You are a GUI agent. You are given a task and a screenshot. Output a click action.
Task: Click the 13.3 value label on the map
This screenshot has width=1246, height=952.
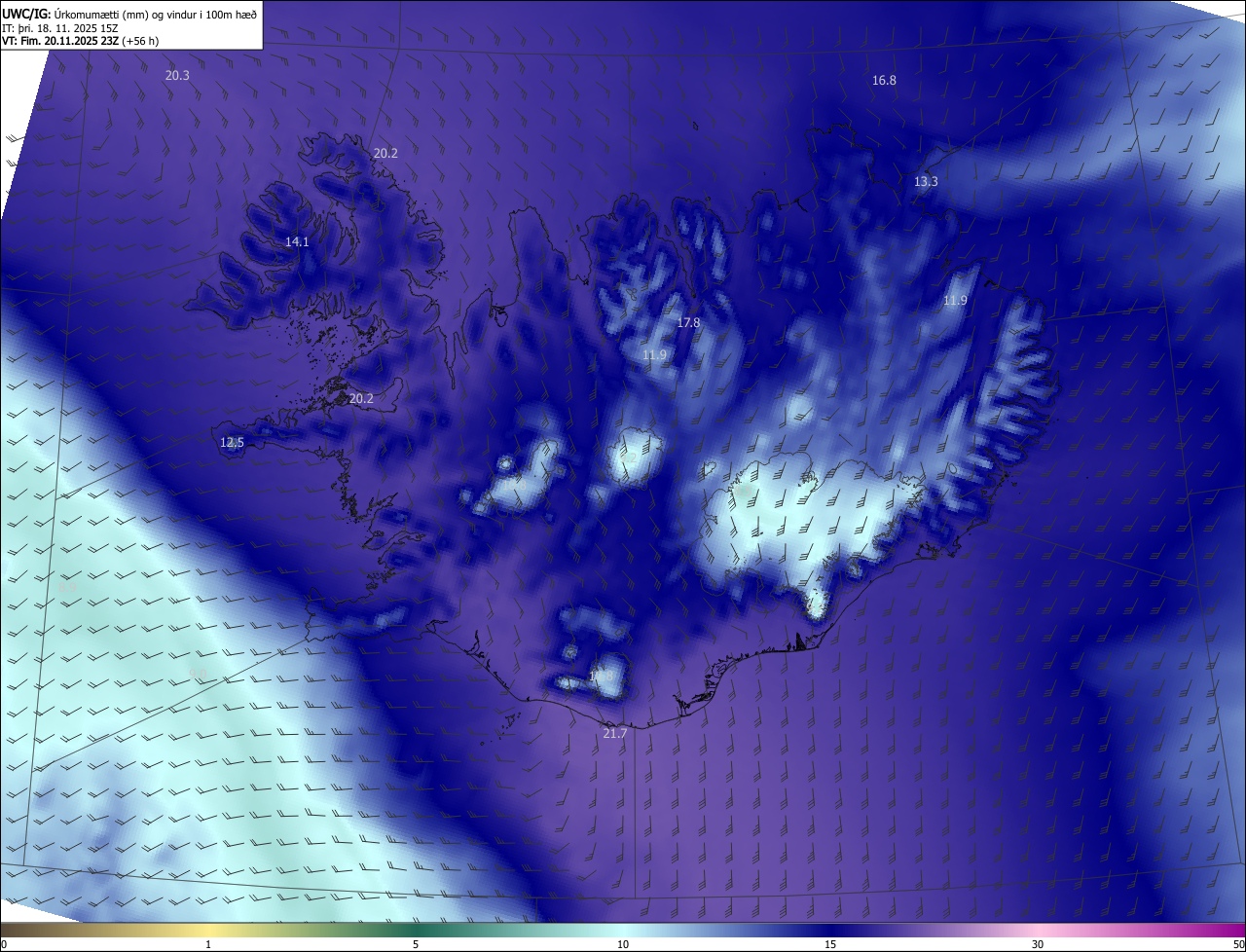926,182
